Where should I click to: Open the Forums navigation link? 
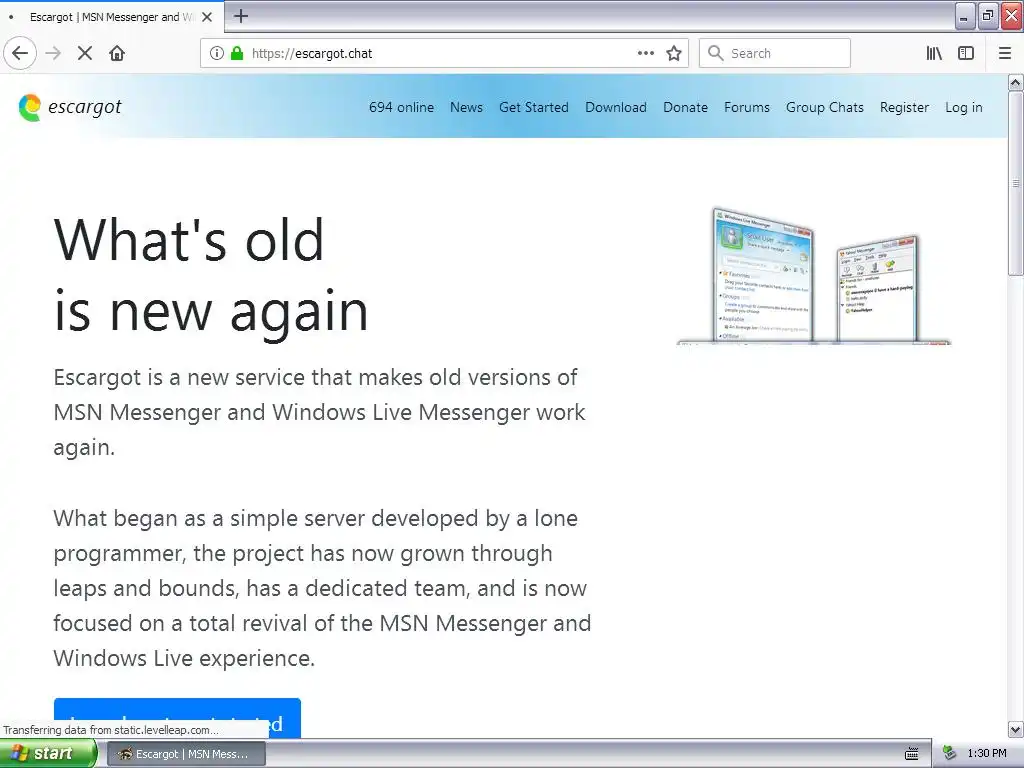coord(746,107)
